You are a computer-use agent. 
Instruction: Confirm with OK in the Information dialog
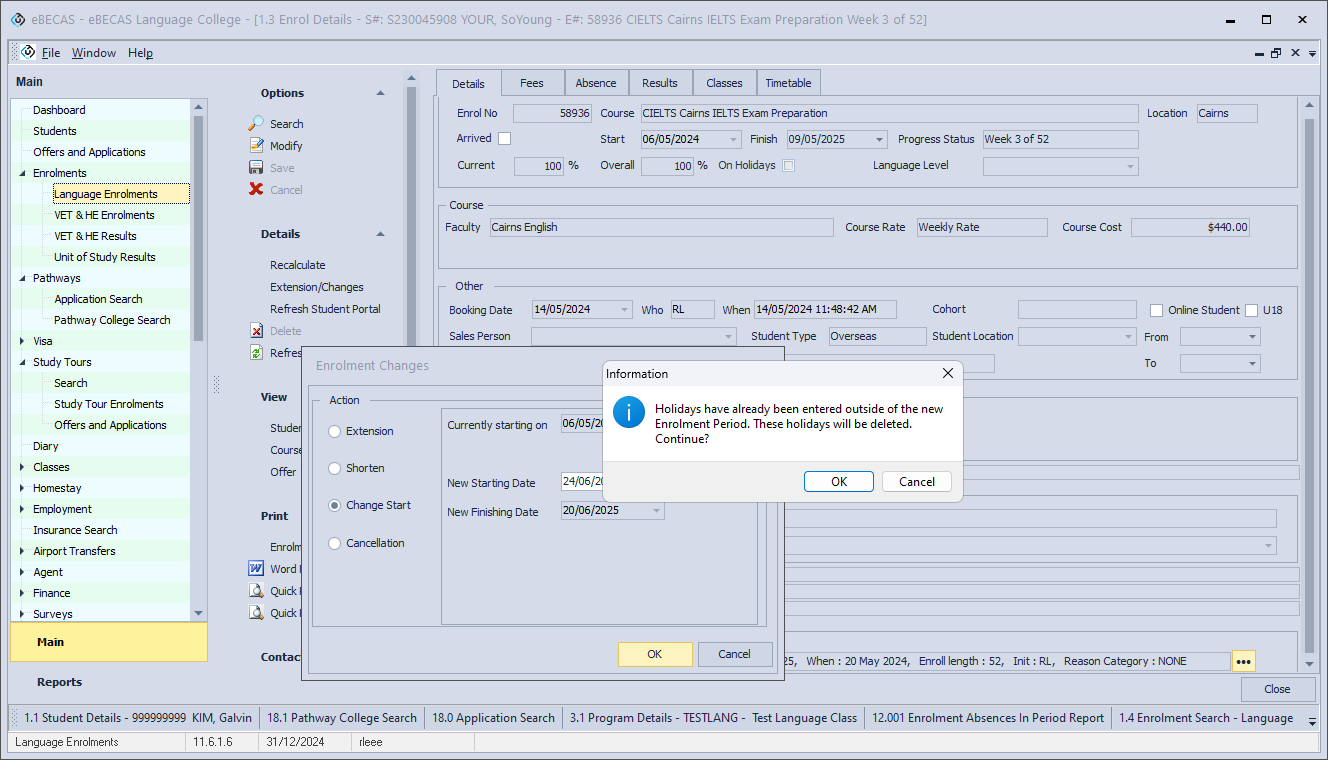pyautogui.click(x=838, y=481)
